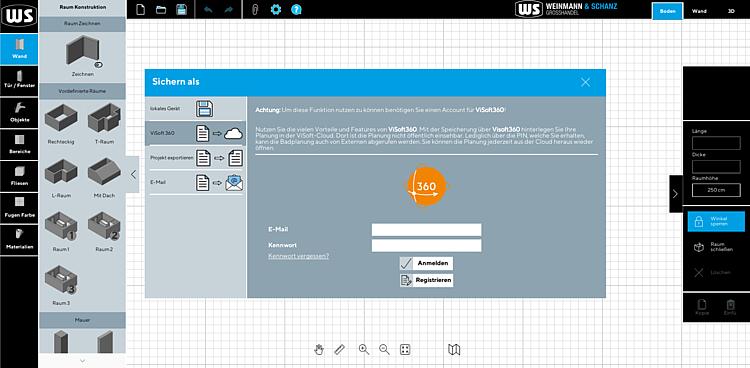Click the E-Mail input field
Image resolution: width=750 pixels, height=368 pixels.
[426, 230]
